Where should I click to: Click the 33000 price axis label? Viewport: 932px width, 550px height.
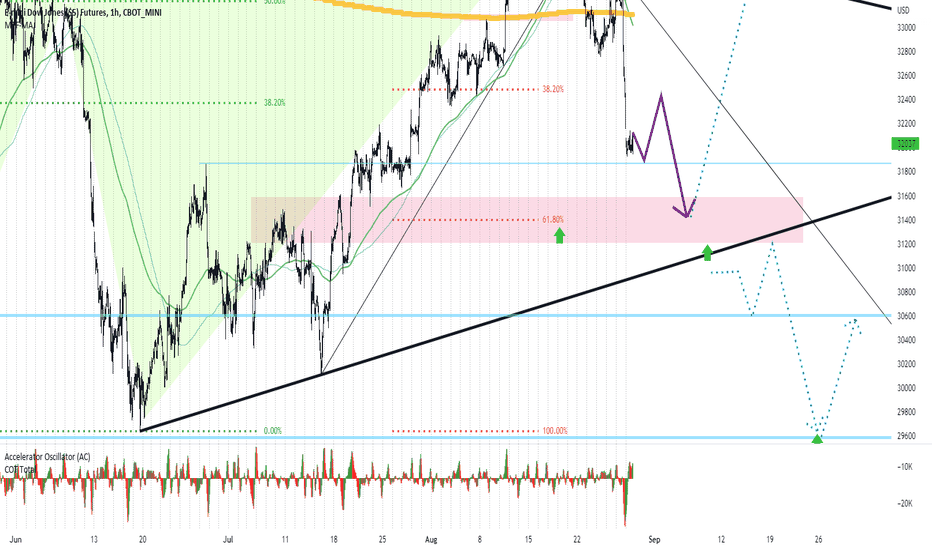click(906, 27)
